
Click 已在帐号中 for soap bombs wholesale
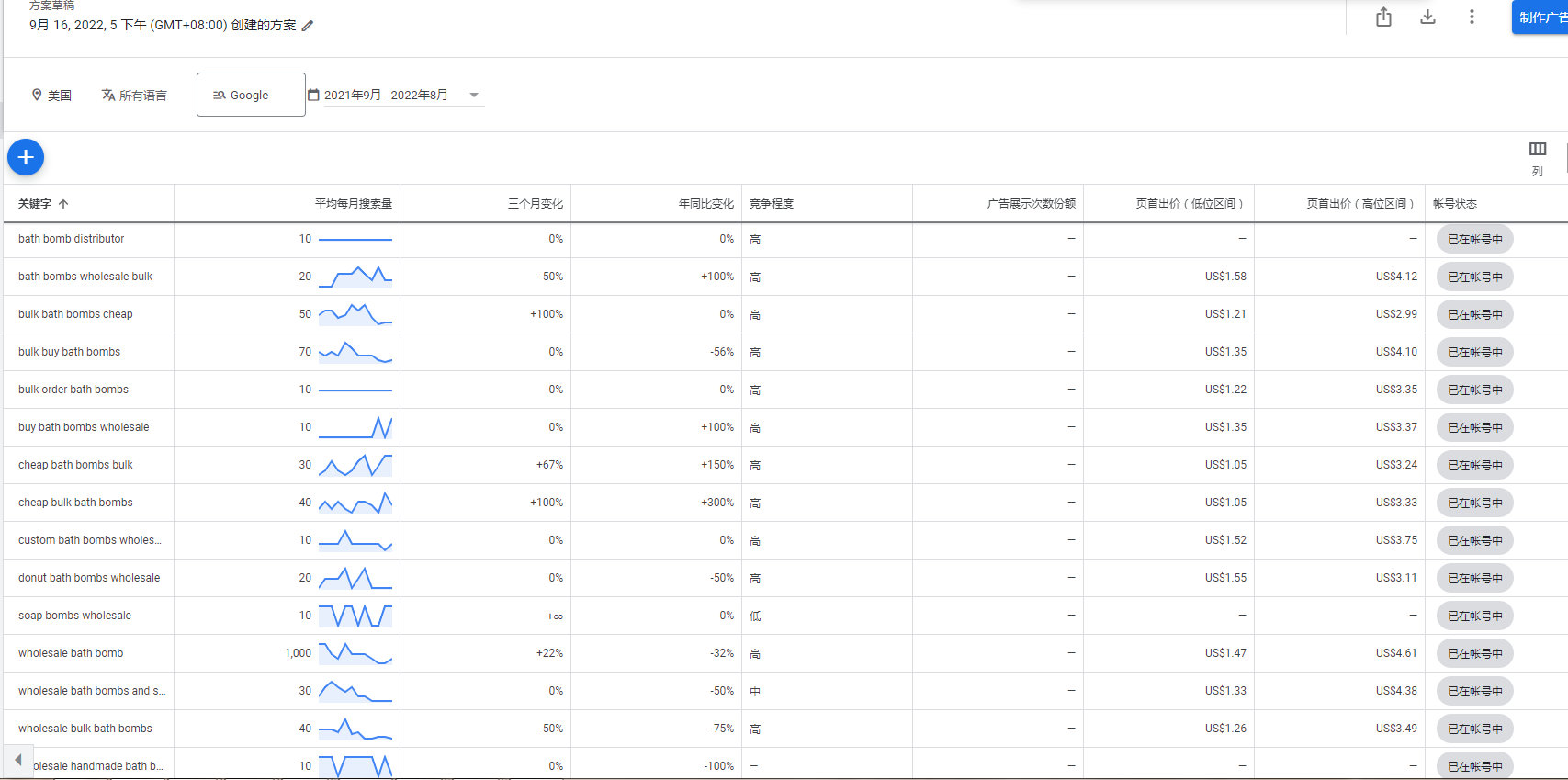coord(1475,616)
